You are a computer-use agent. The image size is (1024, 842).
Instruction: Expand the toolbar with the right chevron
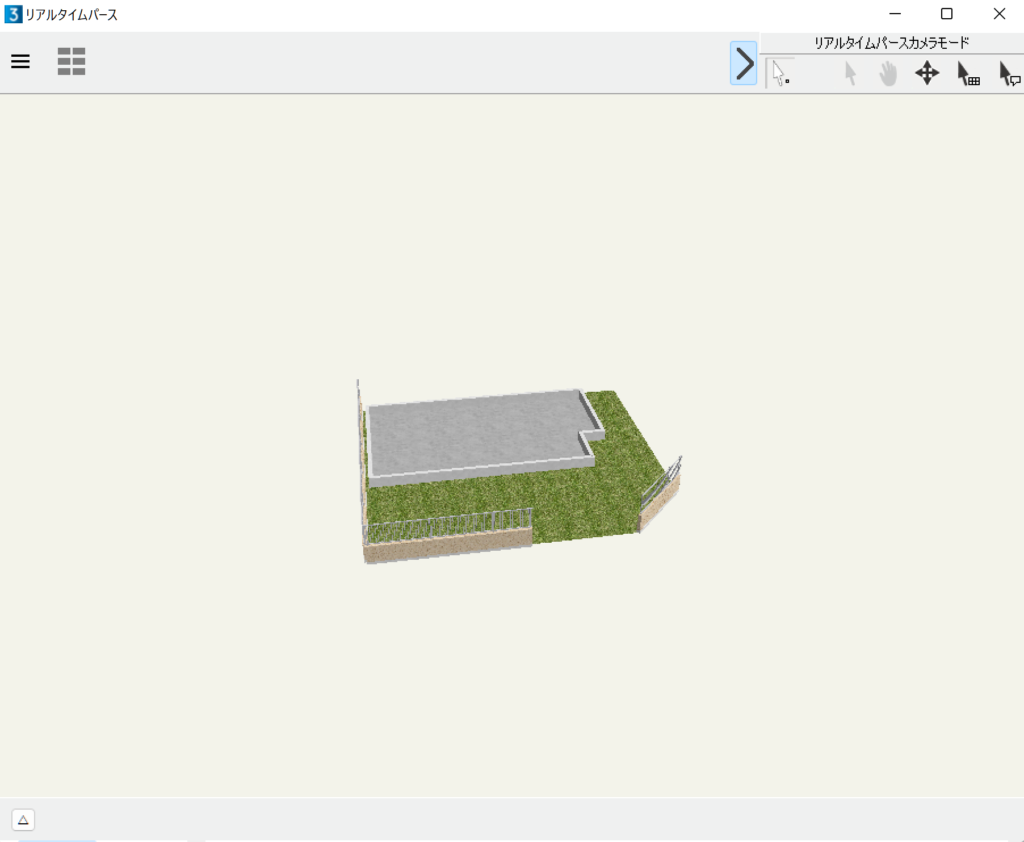click(743, 63)
